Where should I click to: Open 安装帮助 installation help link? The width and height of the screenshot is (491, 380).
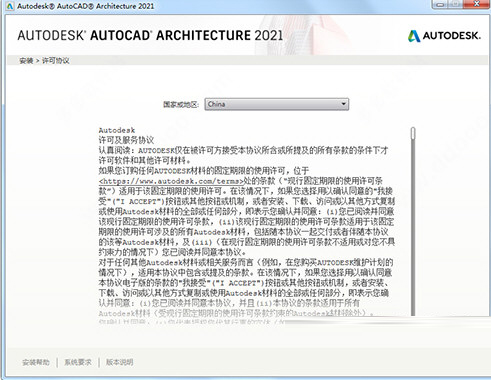click(36, 362)
